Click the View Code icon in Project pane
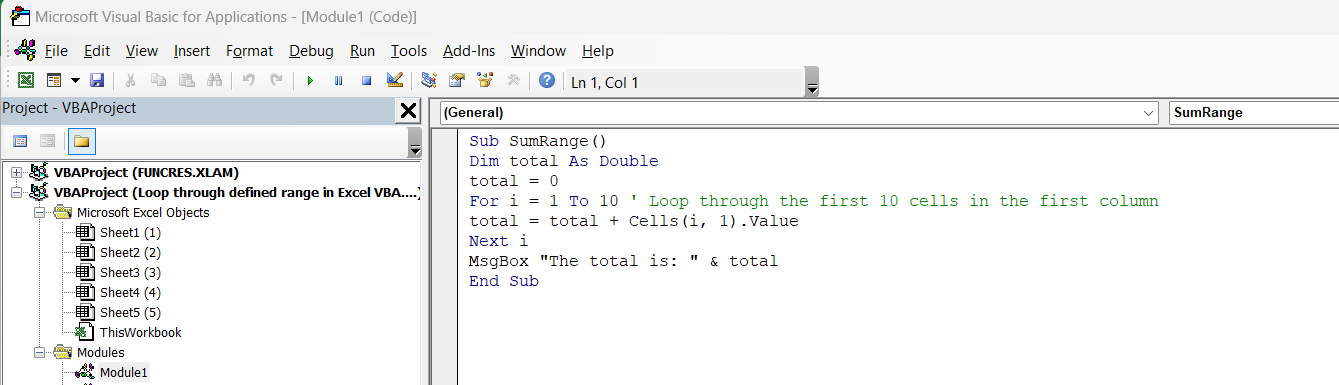 click(x=20, y=141)
